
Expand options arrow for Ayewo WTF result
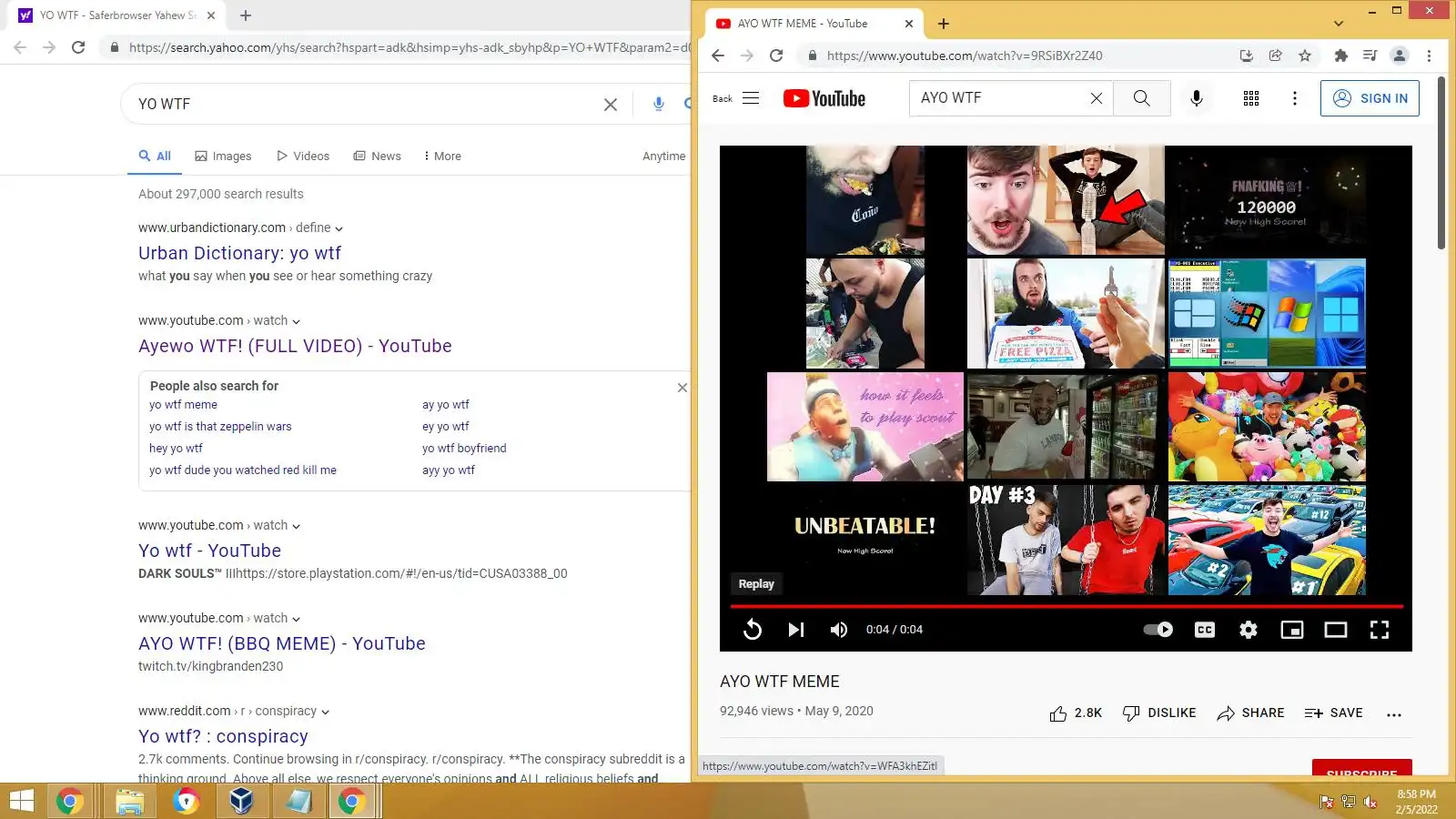click(x=296, y=321)
